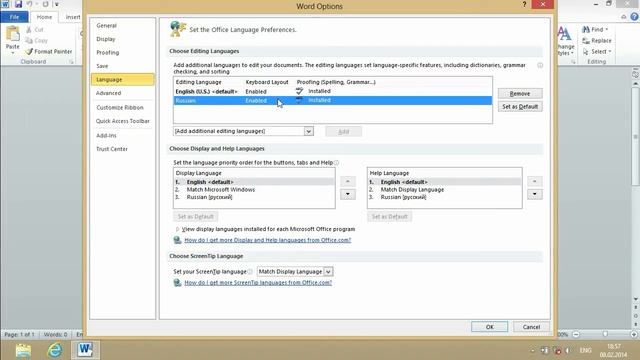The image size is (640, 360).
Task: Switch to the Home ribbon tab
Action: point(44,17)
